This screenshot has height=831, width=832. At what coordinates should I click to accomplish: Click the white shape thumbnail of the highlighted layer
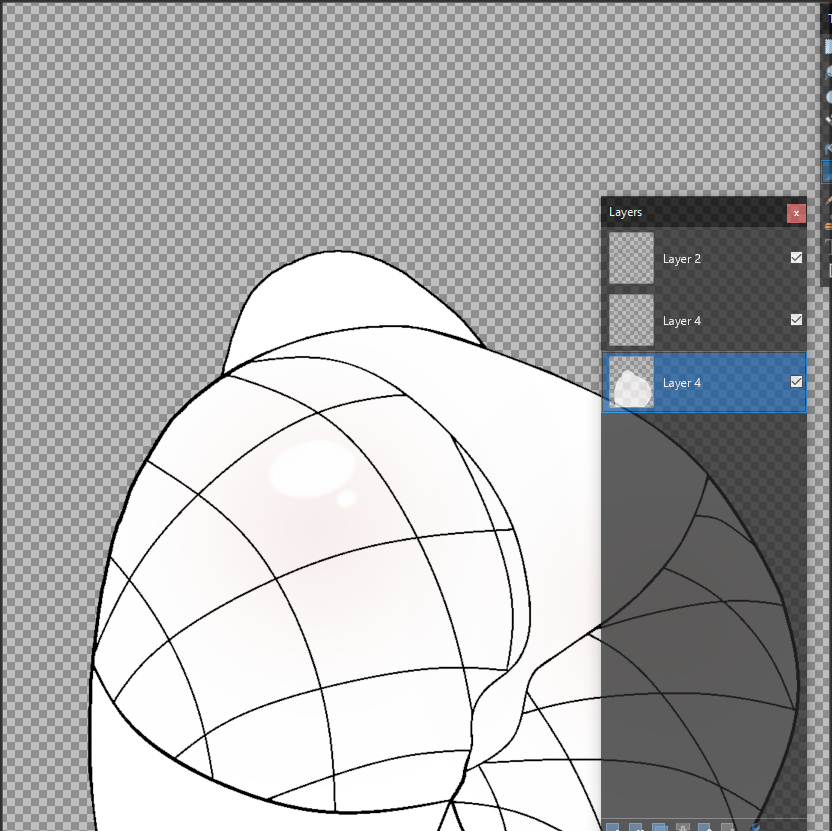[x=632, y=382]
